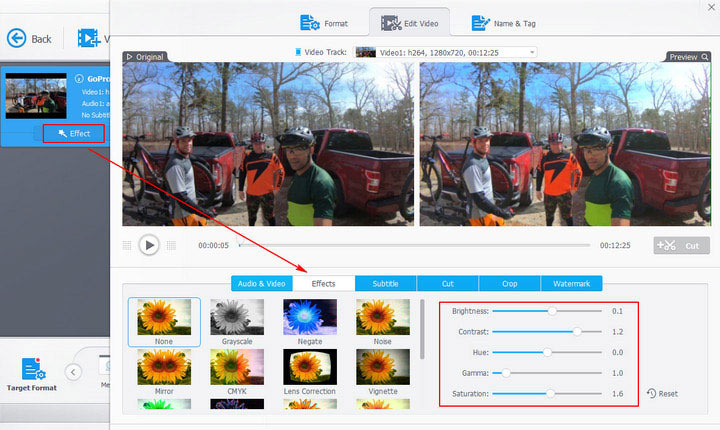Click the end marker icon right of play
720x430 pixels.
point(171,245)
